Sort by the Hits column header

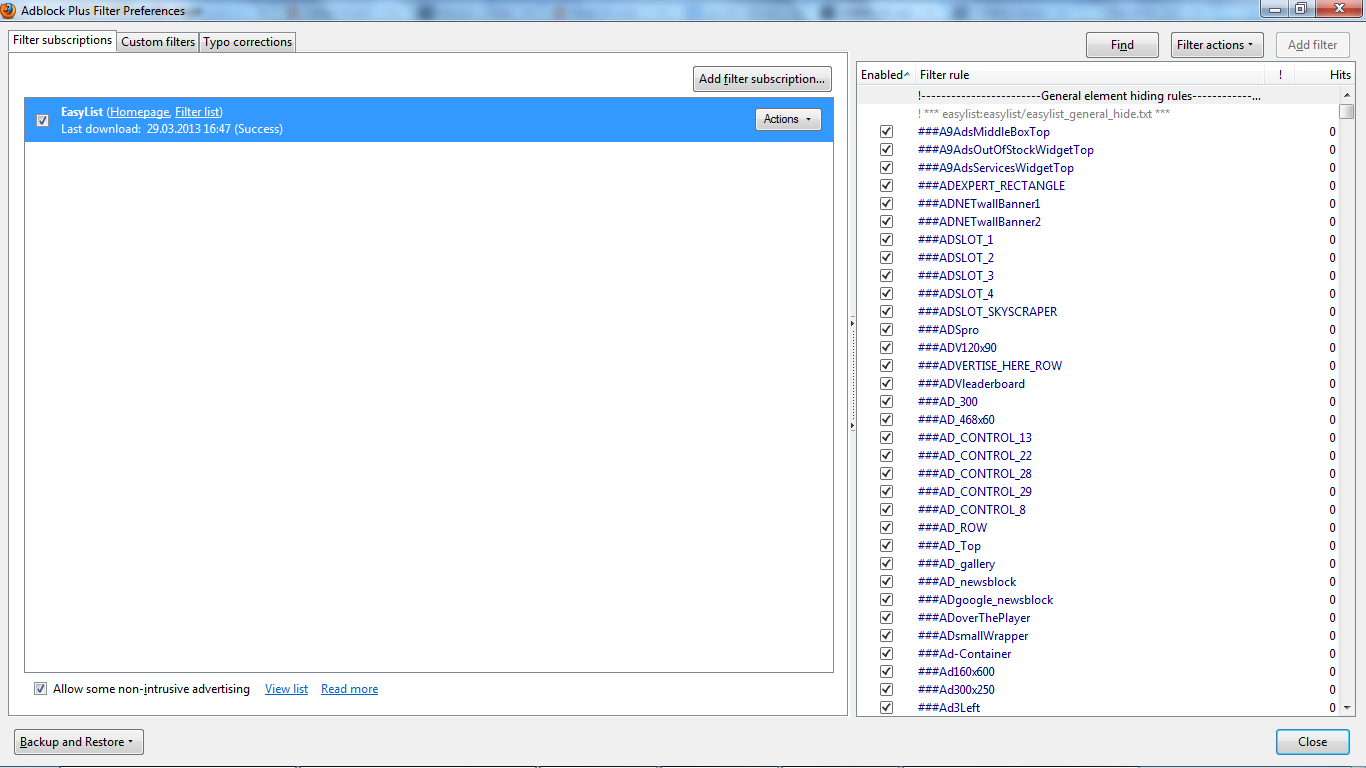point(1324,75)
